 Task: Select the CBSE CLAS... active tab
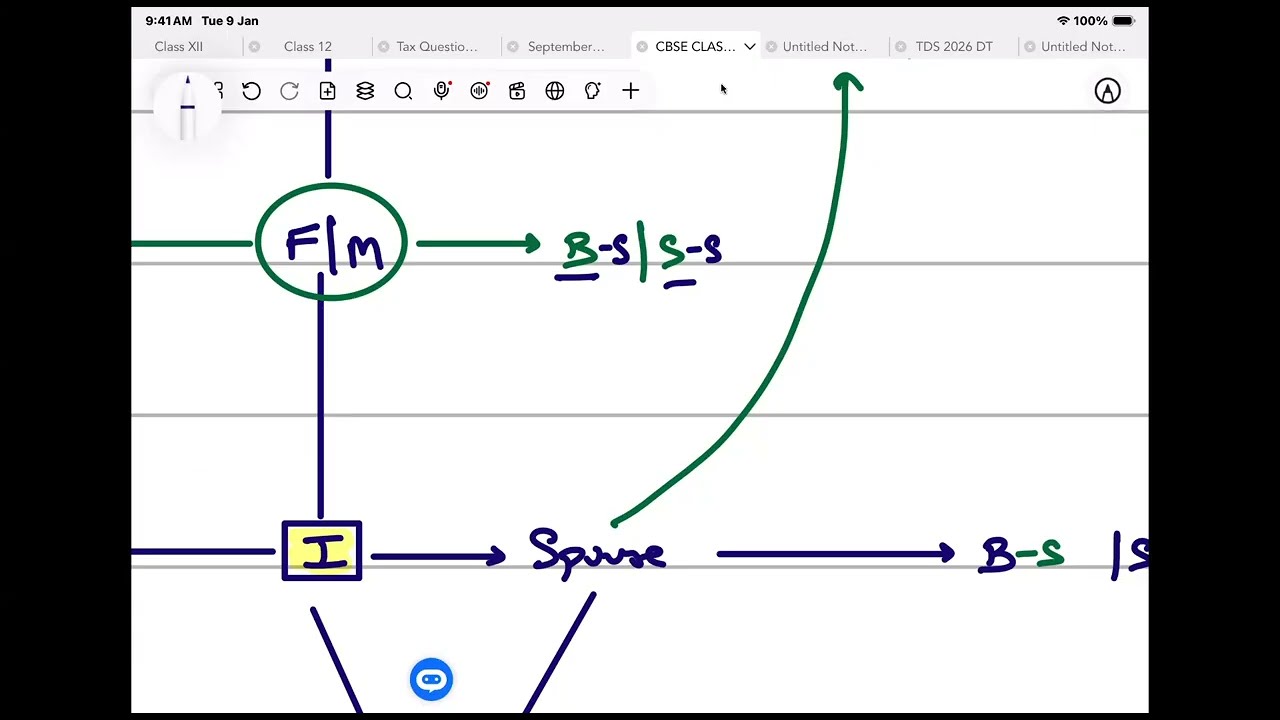695,46
